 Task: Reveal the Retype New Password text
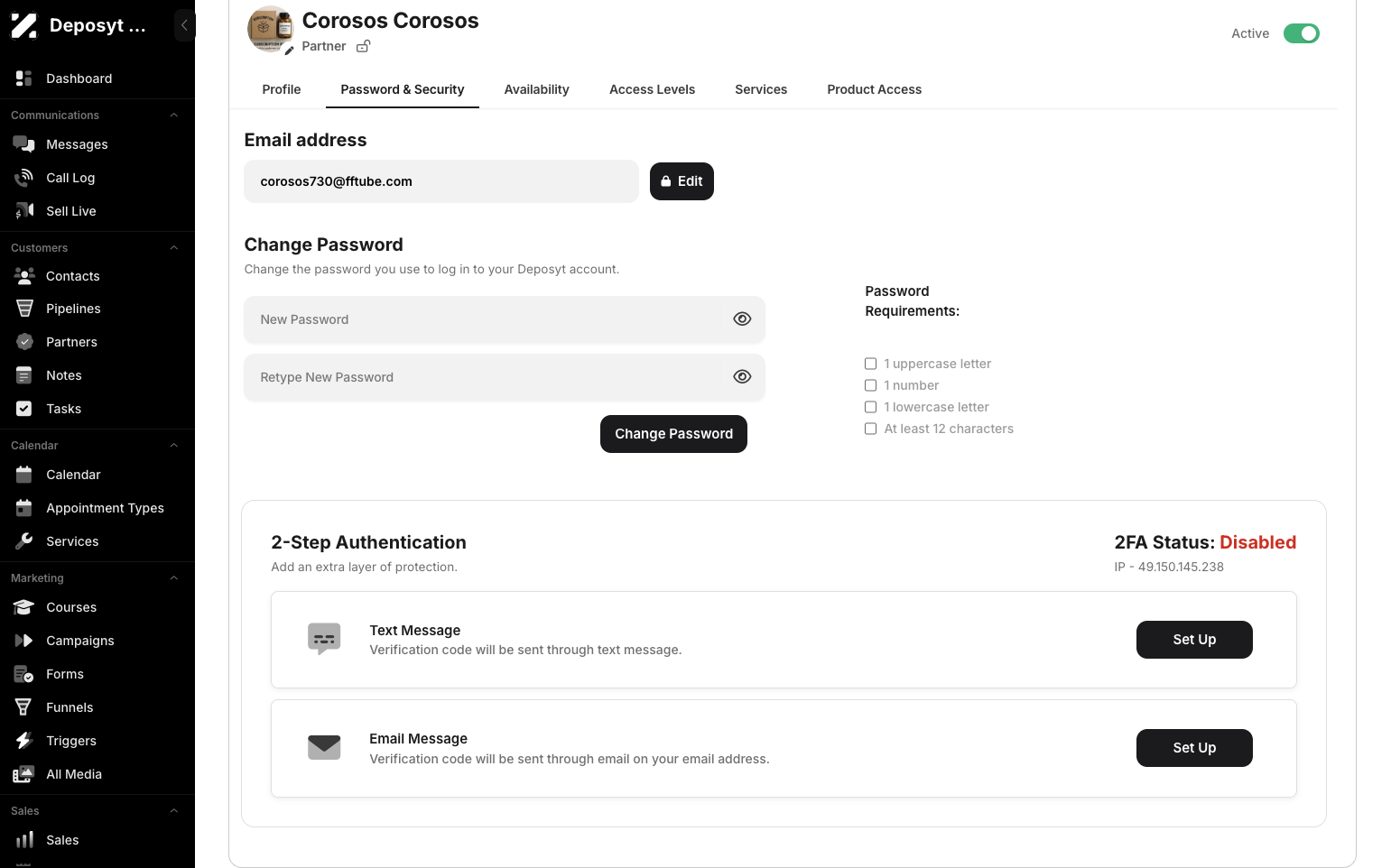[742, 376]
